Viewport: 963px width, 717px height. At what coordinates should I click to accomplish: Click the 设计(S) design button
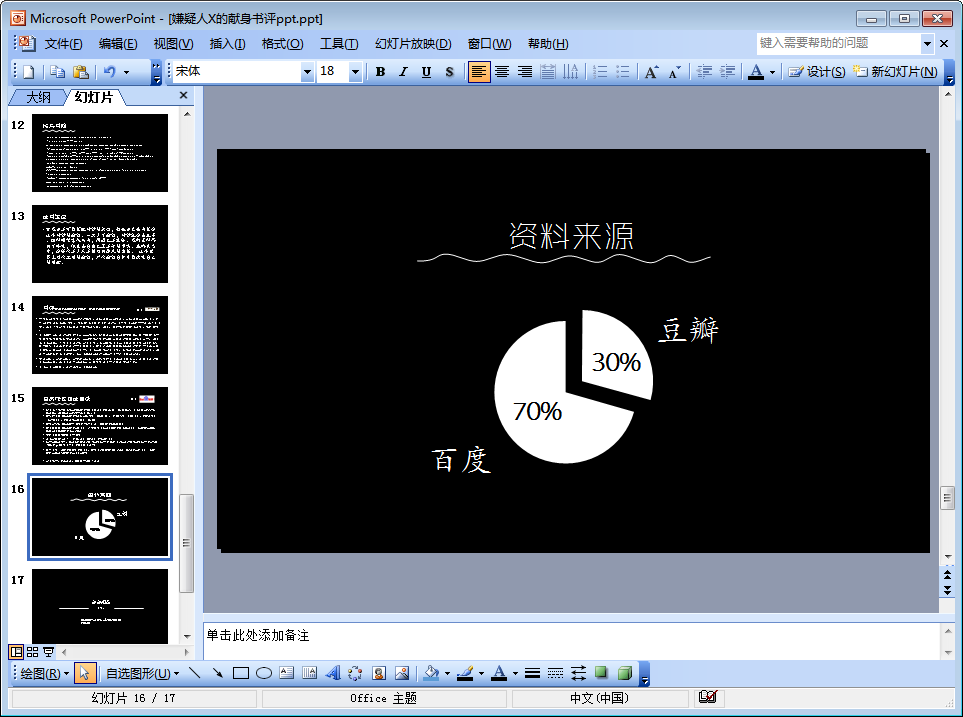tap(817, 72)
